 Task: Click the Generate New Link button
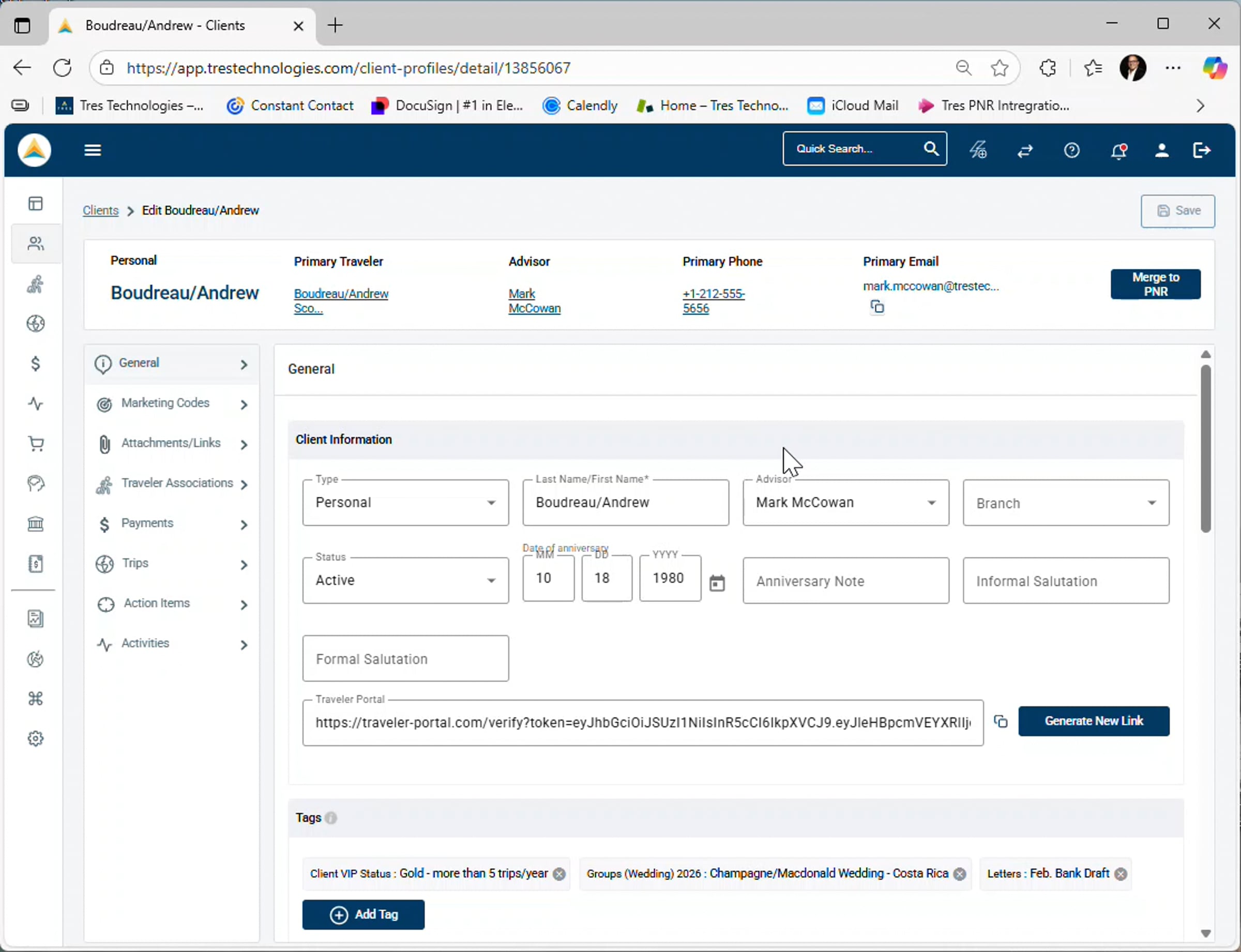pyautogui.click(x=1093, y=721)
